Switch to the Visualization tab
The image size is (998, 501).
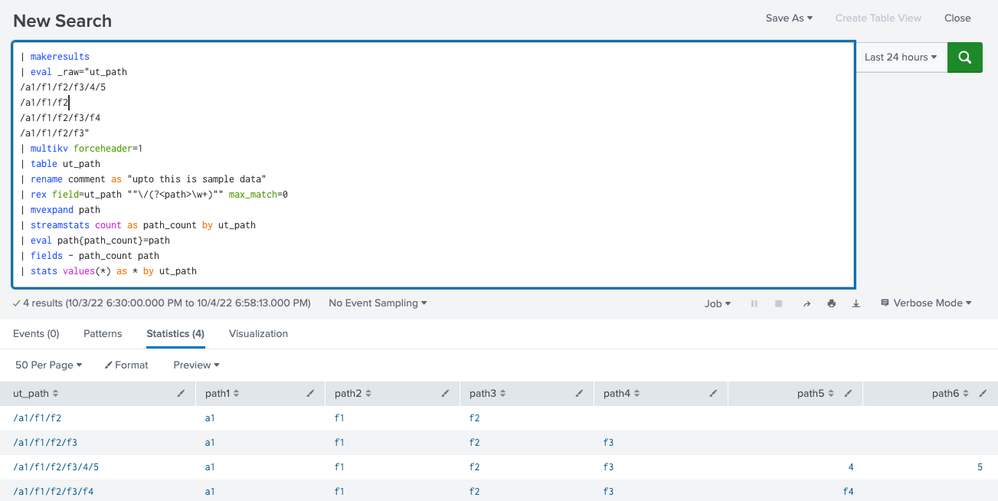click(258, 334)
